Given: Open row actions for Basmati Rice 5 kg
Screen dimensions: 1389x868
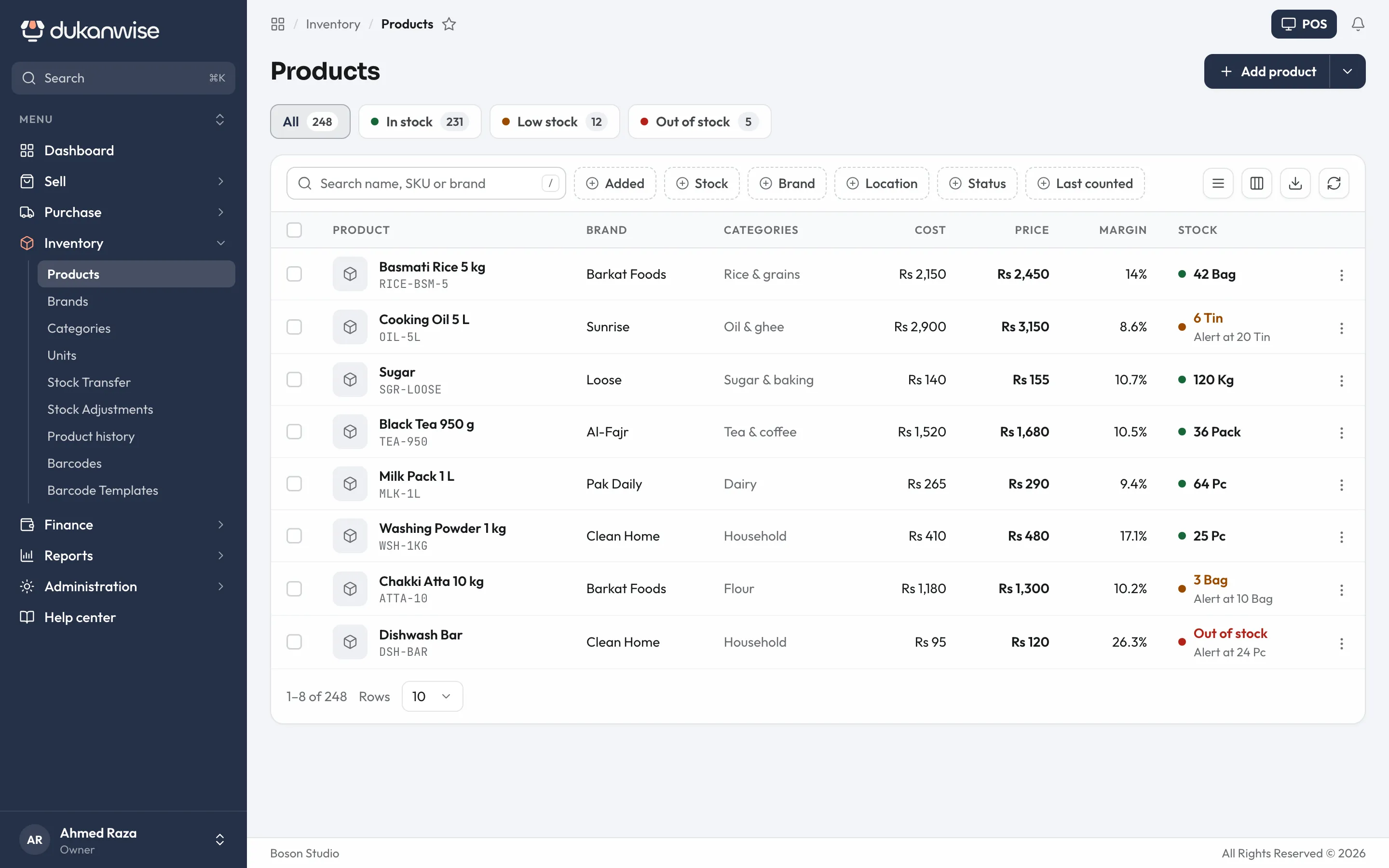Looking at the screenshot, I should [x=1341, y=275].
